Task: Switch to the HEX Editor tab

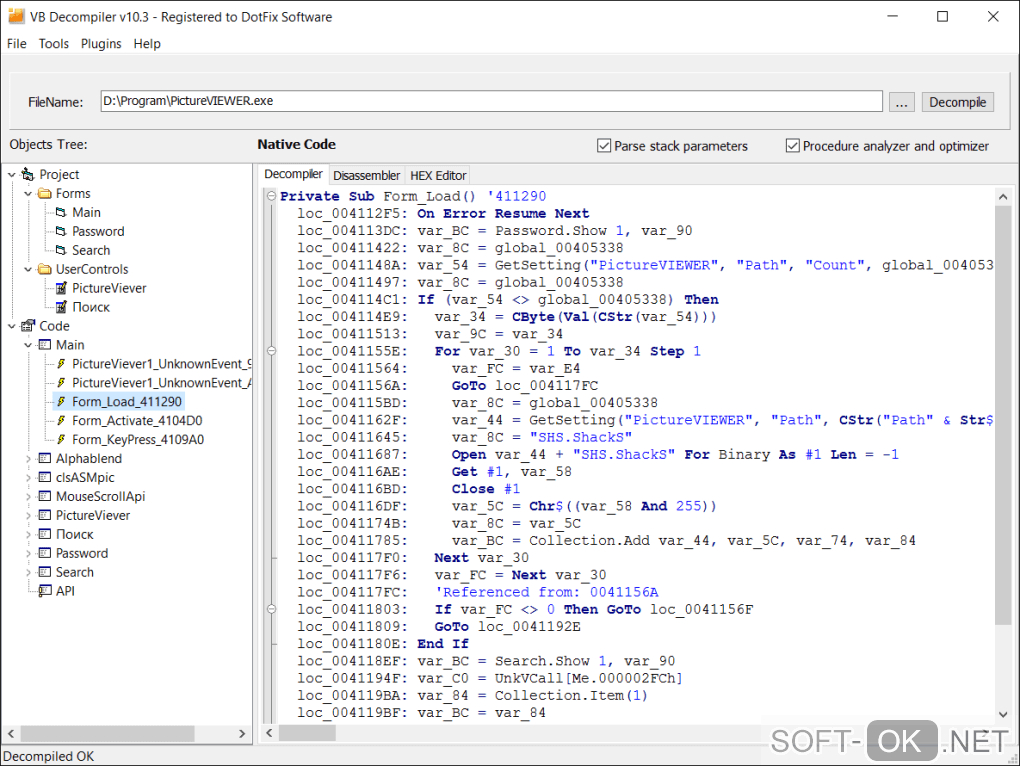Action: point(438,175)
